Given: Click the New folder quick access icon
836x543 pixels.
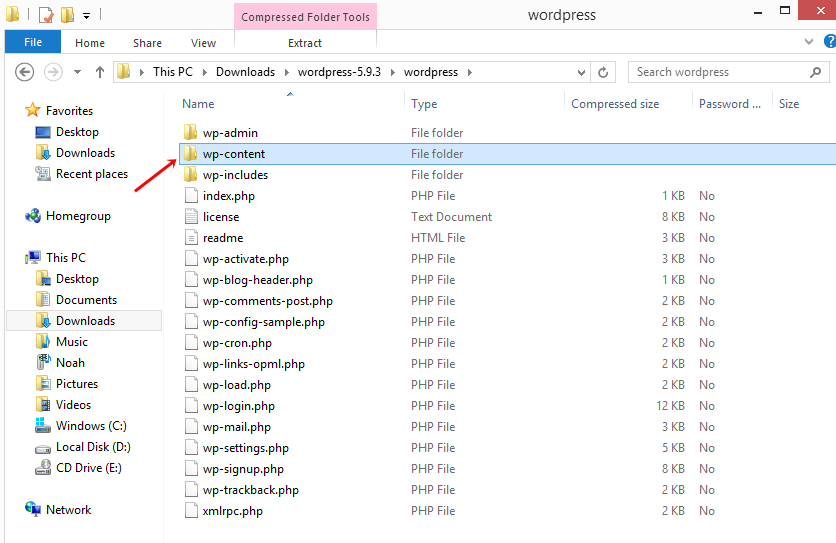Looking at the screenshot, I should pyautogui.click(x=67, y=14).
